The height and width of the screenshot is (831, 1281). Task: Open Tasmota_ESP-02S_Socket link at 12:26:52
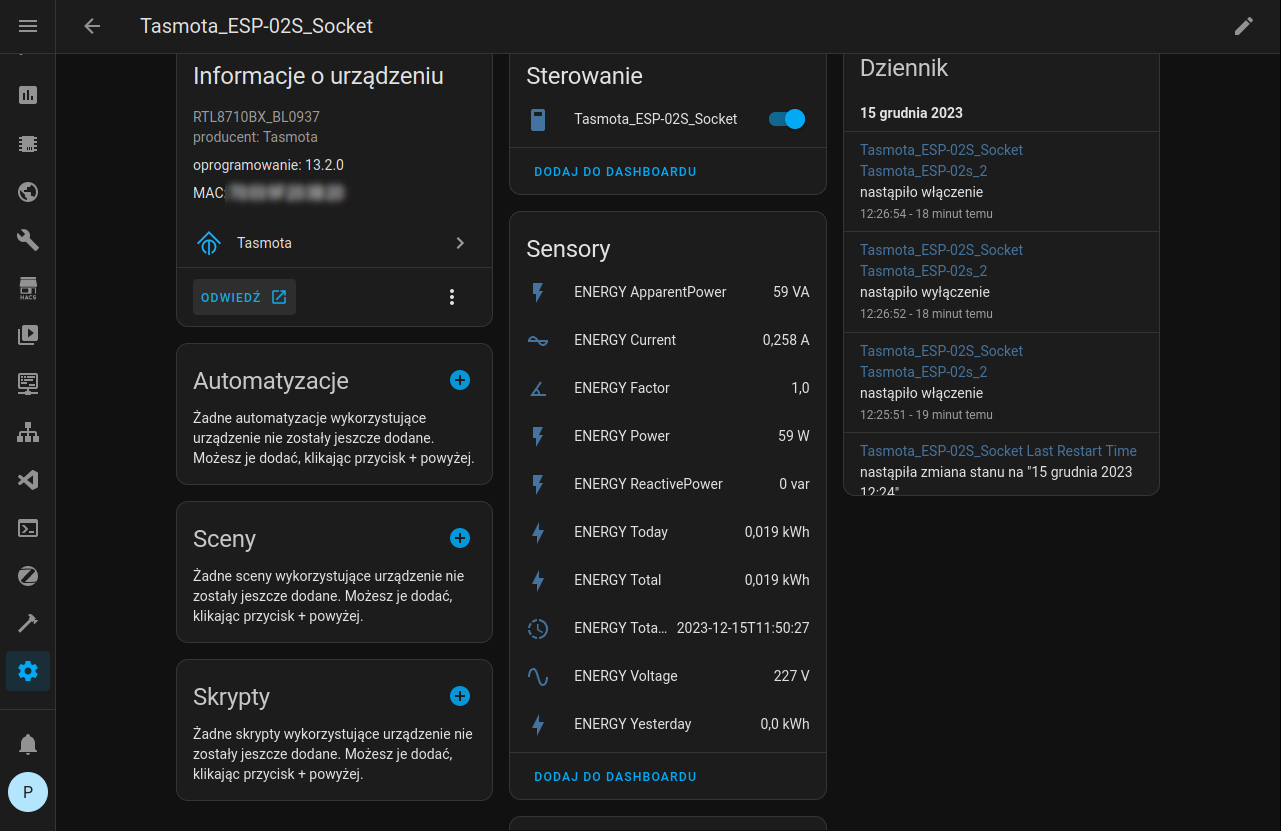click(941, 250)
